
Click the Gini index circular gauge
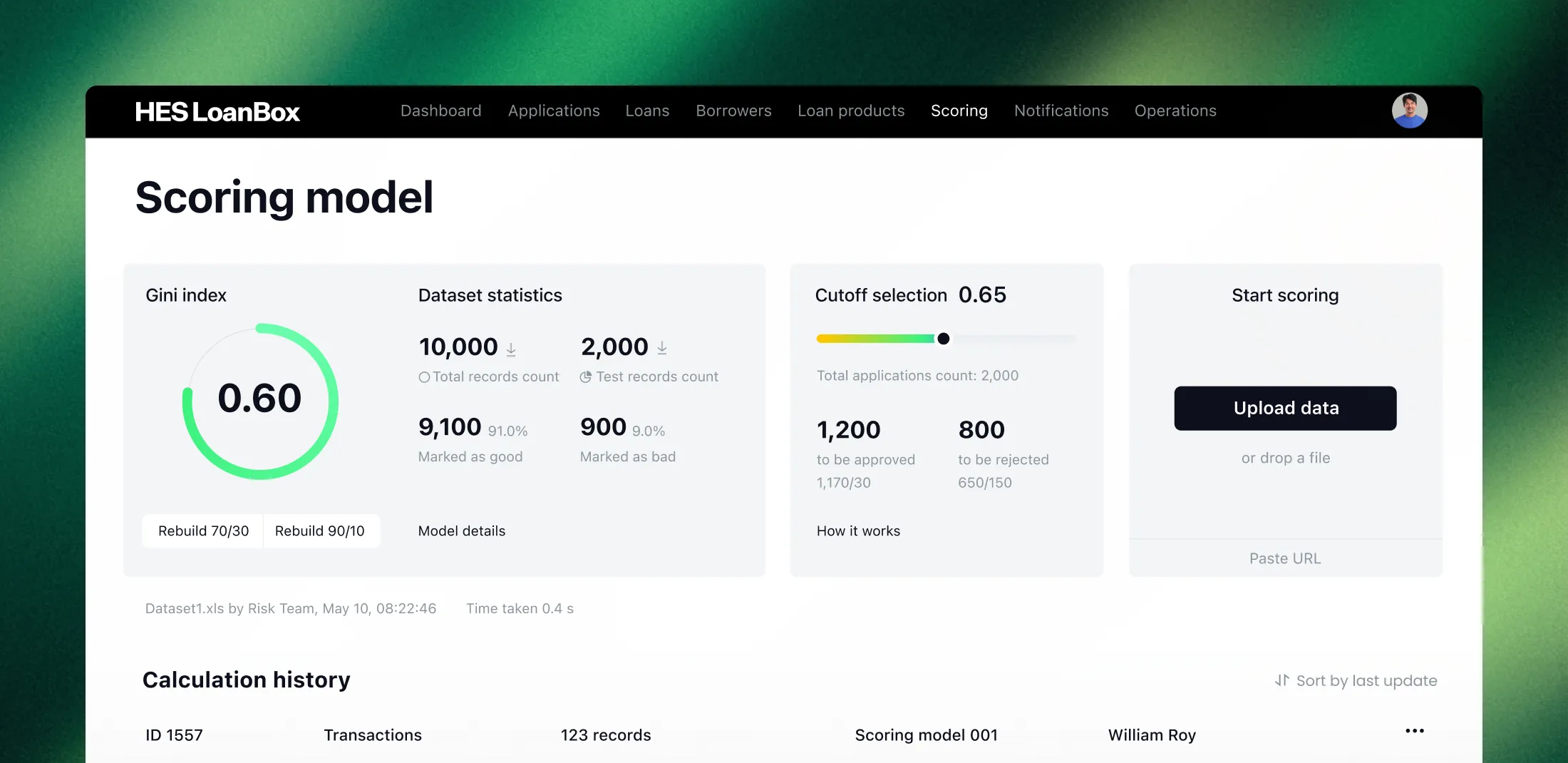pyautogui.click(x=260, y=401)
